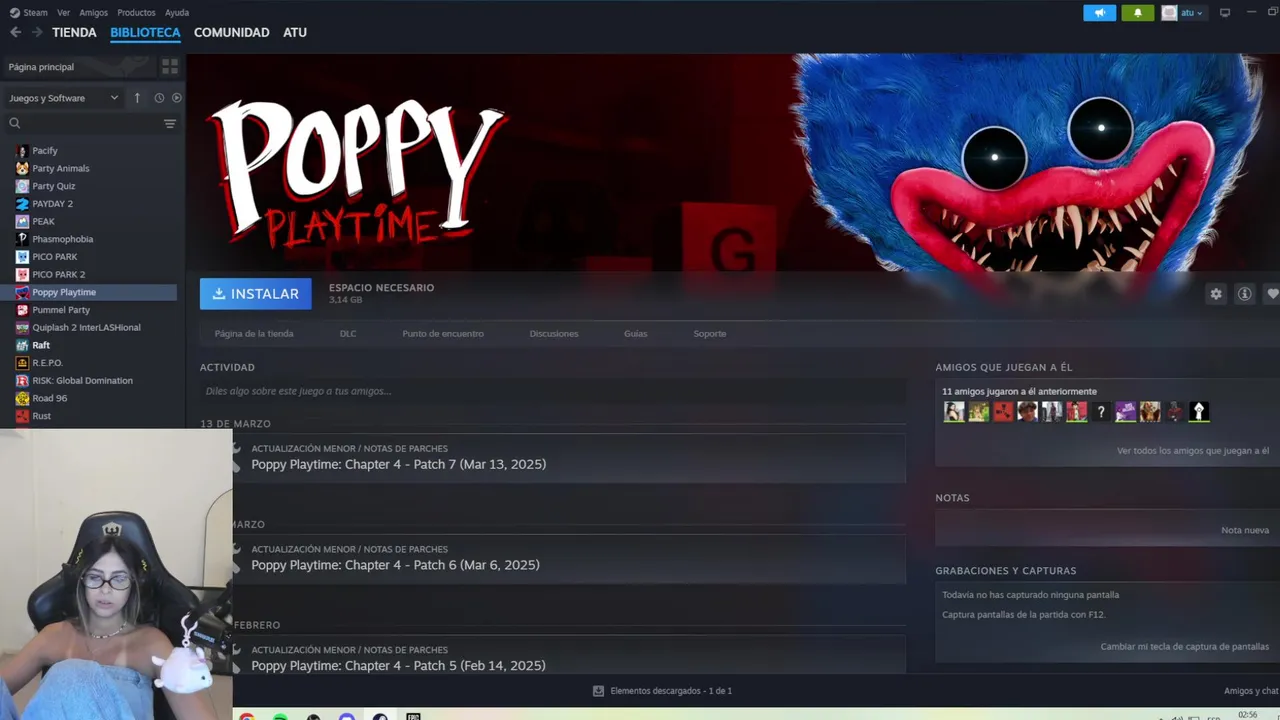
Task: Open Punto de encuentro link
Action: point(443,334)
